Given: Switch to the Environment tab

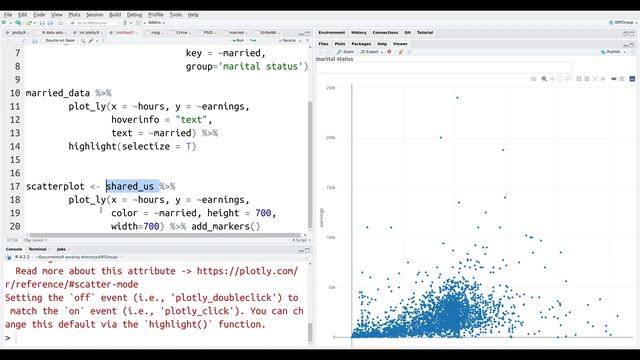Looking at the screenshot, I should [x=331, y=33].
